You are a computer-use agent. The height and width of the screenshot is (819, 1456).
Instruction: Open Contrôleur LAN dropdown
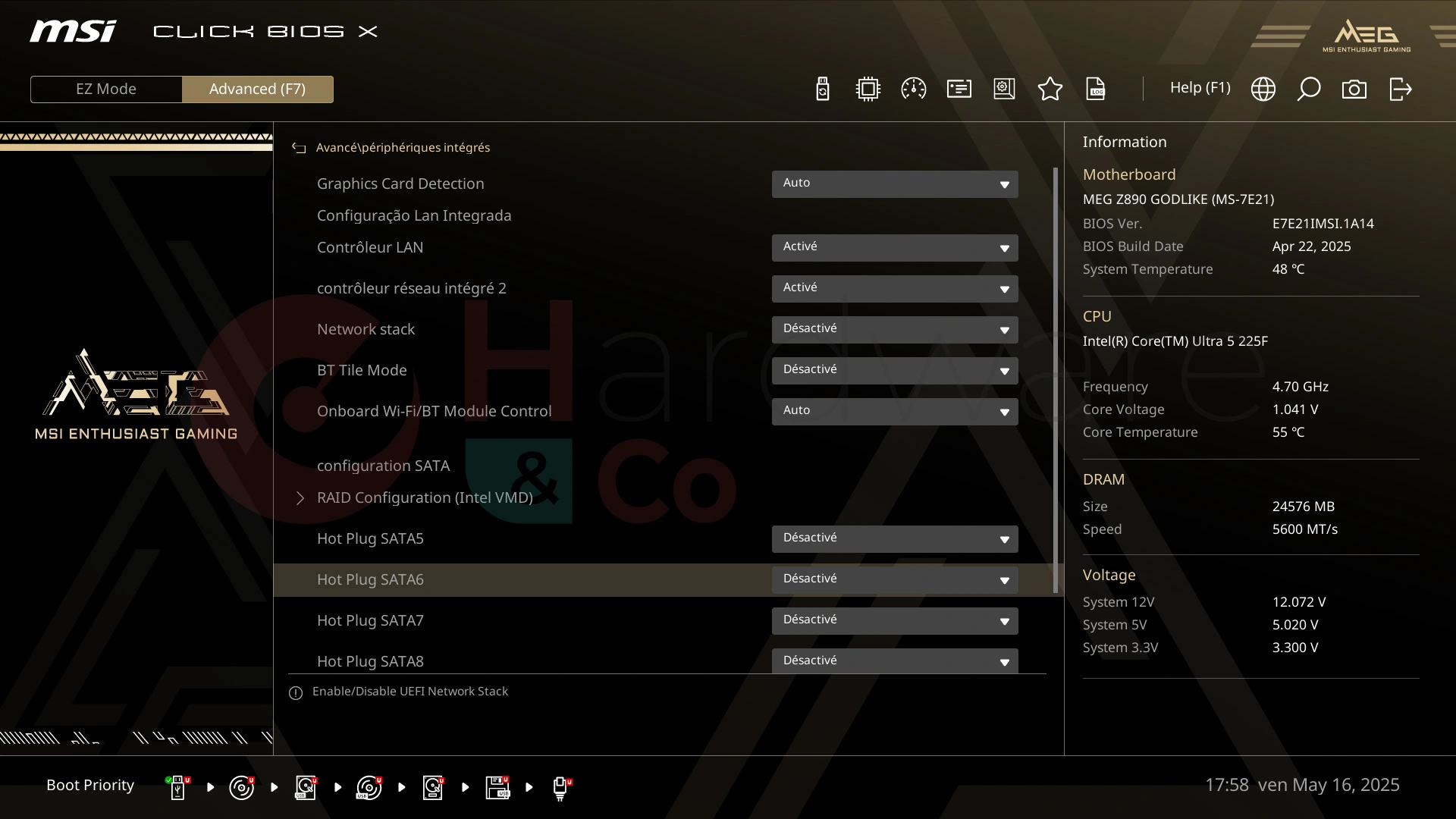(x=895, y=247)
